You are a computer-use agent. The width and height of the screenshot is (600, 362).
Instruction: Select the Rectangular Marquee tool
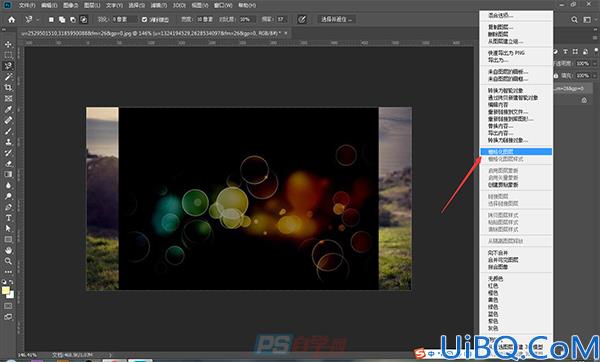8,55
